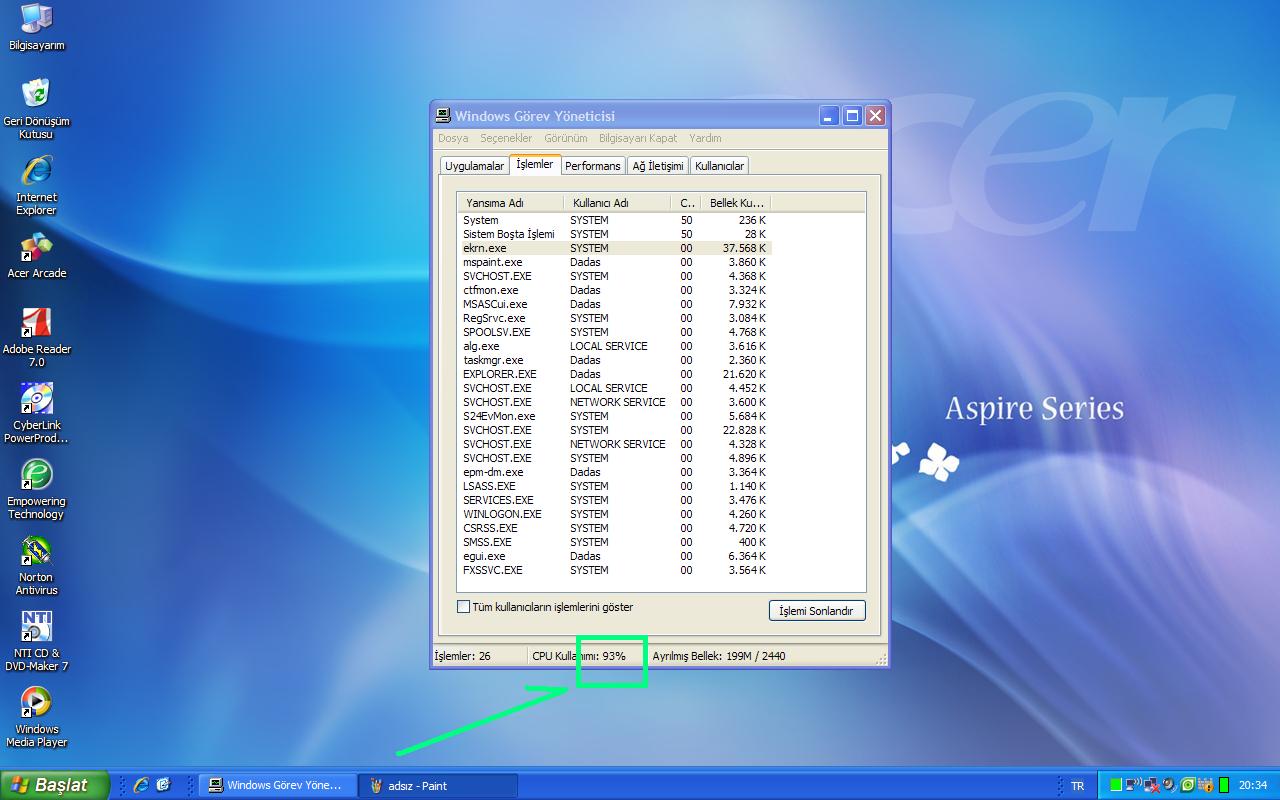Screen dimensions: 1280x800
Task: Select the alg.exe process row
Action: (x=615, y=346)
